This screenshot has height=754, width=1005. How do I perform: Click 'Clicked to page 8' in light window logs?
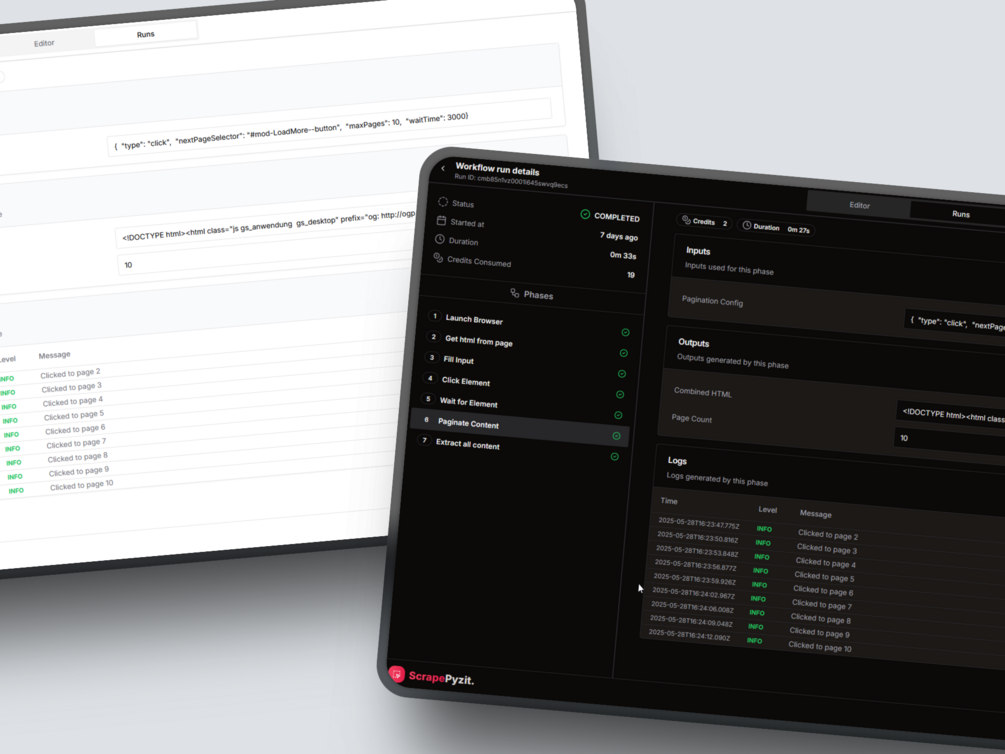[x=78, y=457]
